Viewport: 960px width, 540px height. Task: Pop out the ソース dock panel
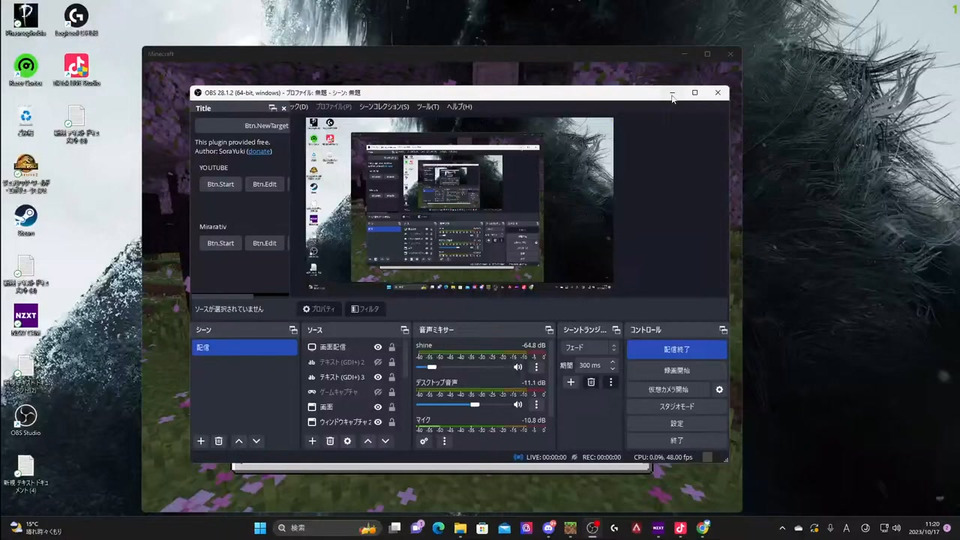(x=405, y=330)
